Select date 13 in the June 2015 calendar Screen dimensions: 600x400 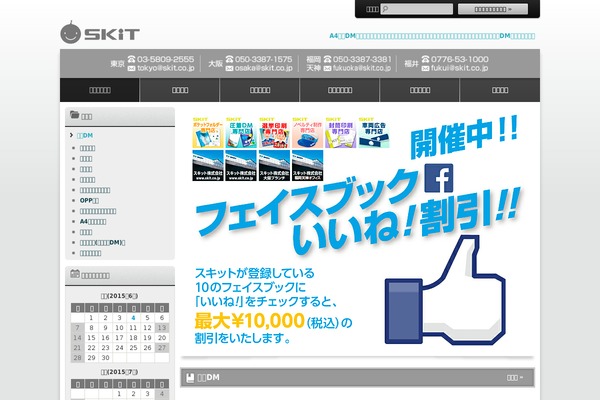pos(162,328)
